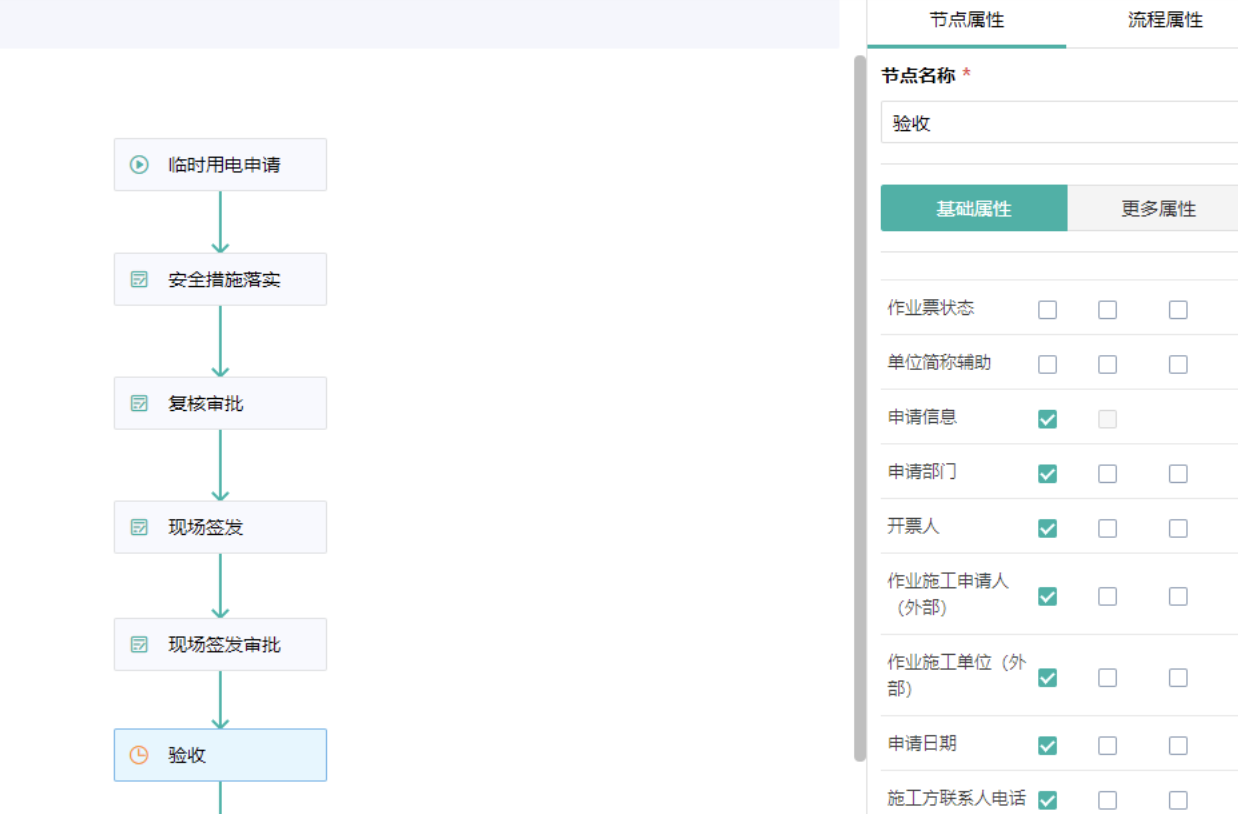This screenshot has width=1238, height=814.
Task: Switch to the 节点属性 tab
Action: click(x=966, y=20)
